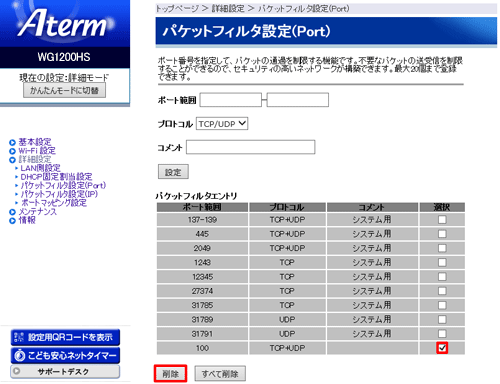Focus the コメント input field
This screenshot has width=500, height=384.
click(x=250, y=147)
